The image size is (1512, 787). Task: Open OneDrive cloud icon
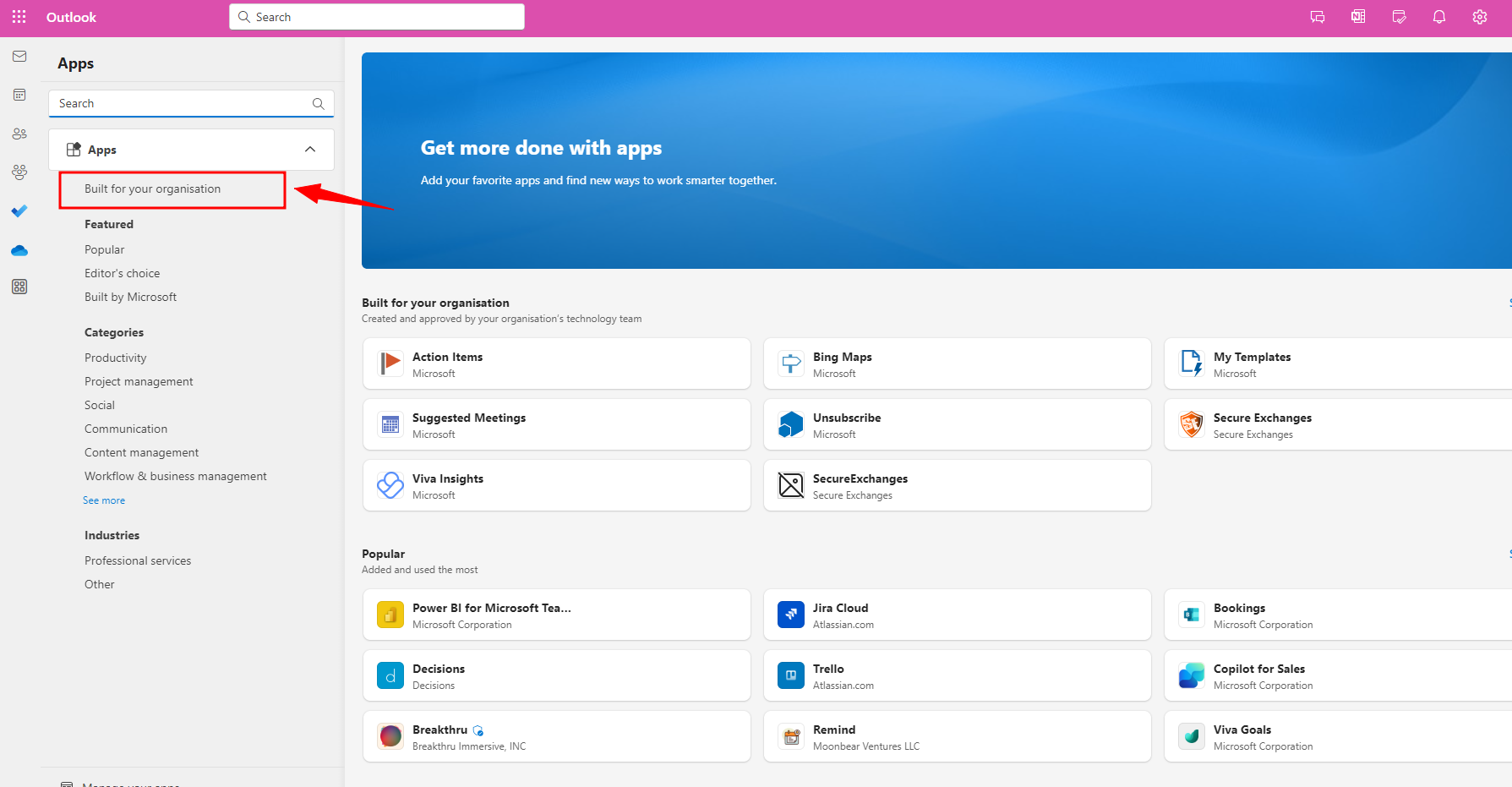pos(19,250)
